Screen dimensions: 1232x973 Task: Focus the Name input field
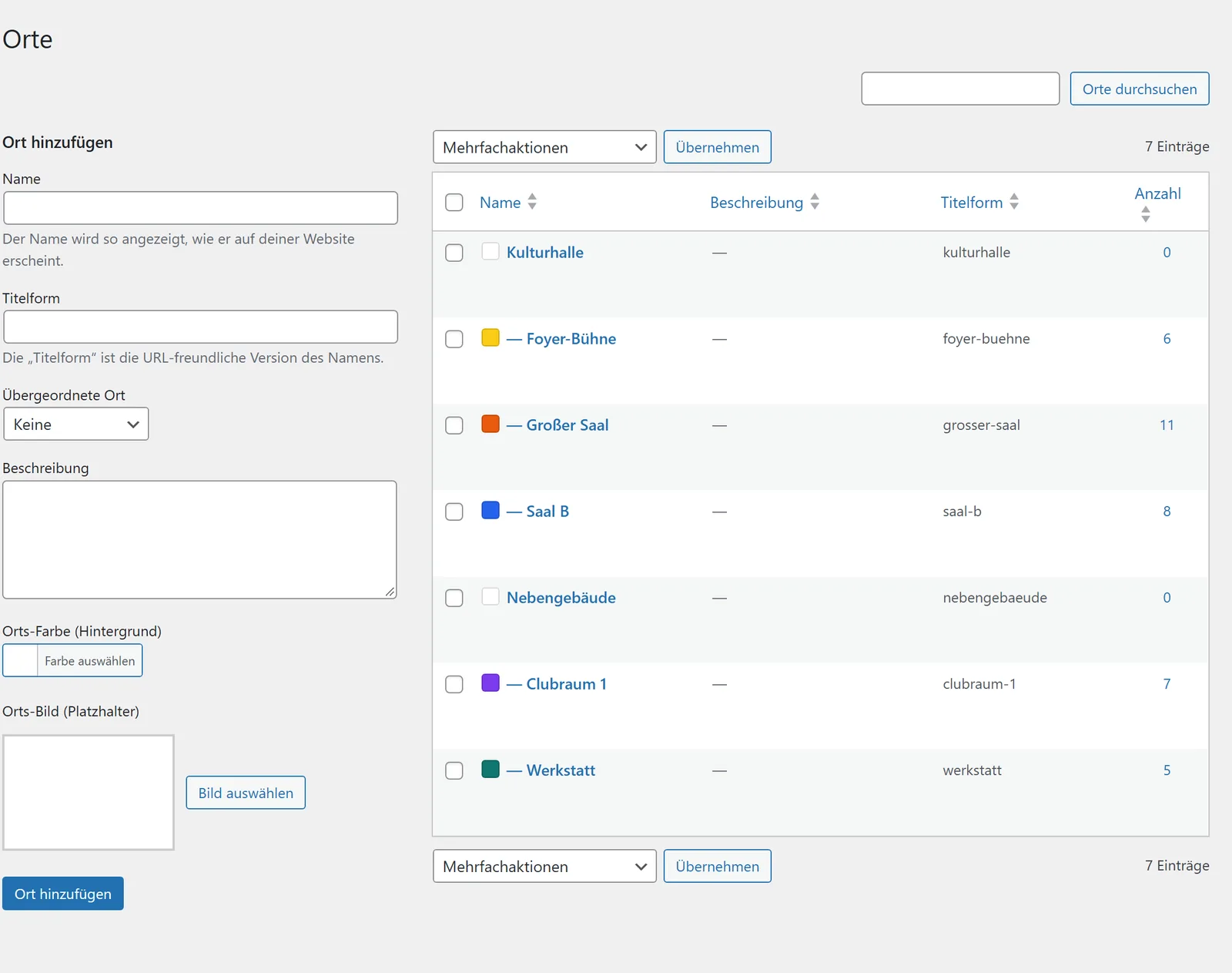201,208
